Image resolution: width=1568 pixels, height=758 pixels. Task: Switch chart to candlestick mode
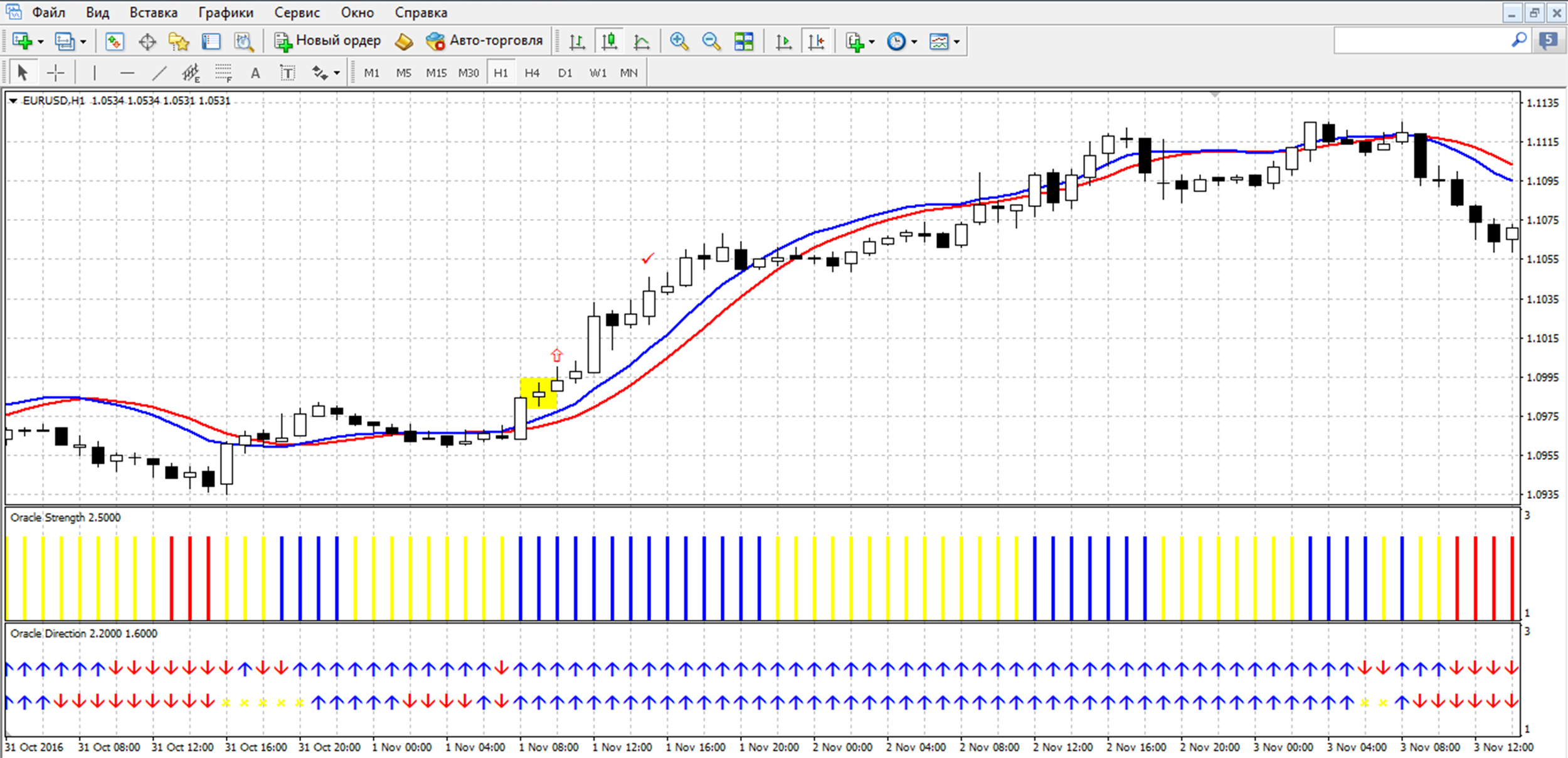(x=609, y=41)
